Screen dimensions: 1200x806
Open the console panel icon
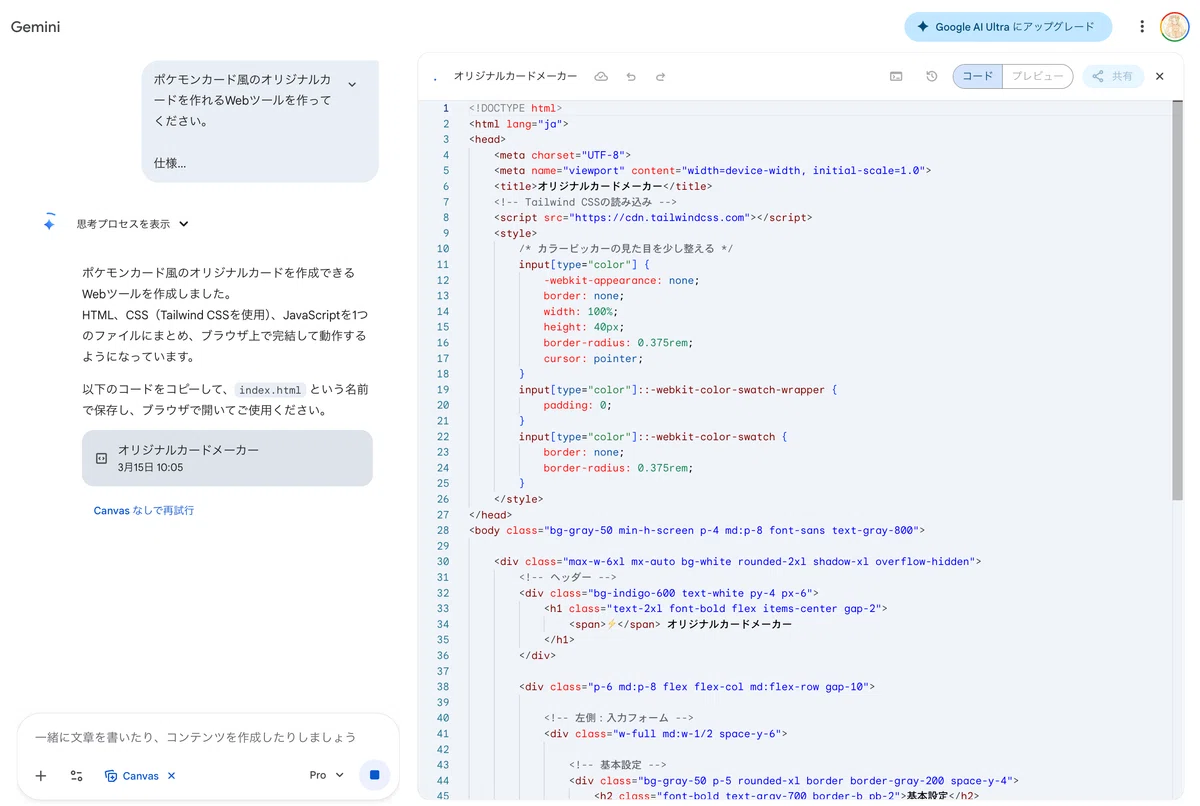896,76
